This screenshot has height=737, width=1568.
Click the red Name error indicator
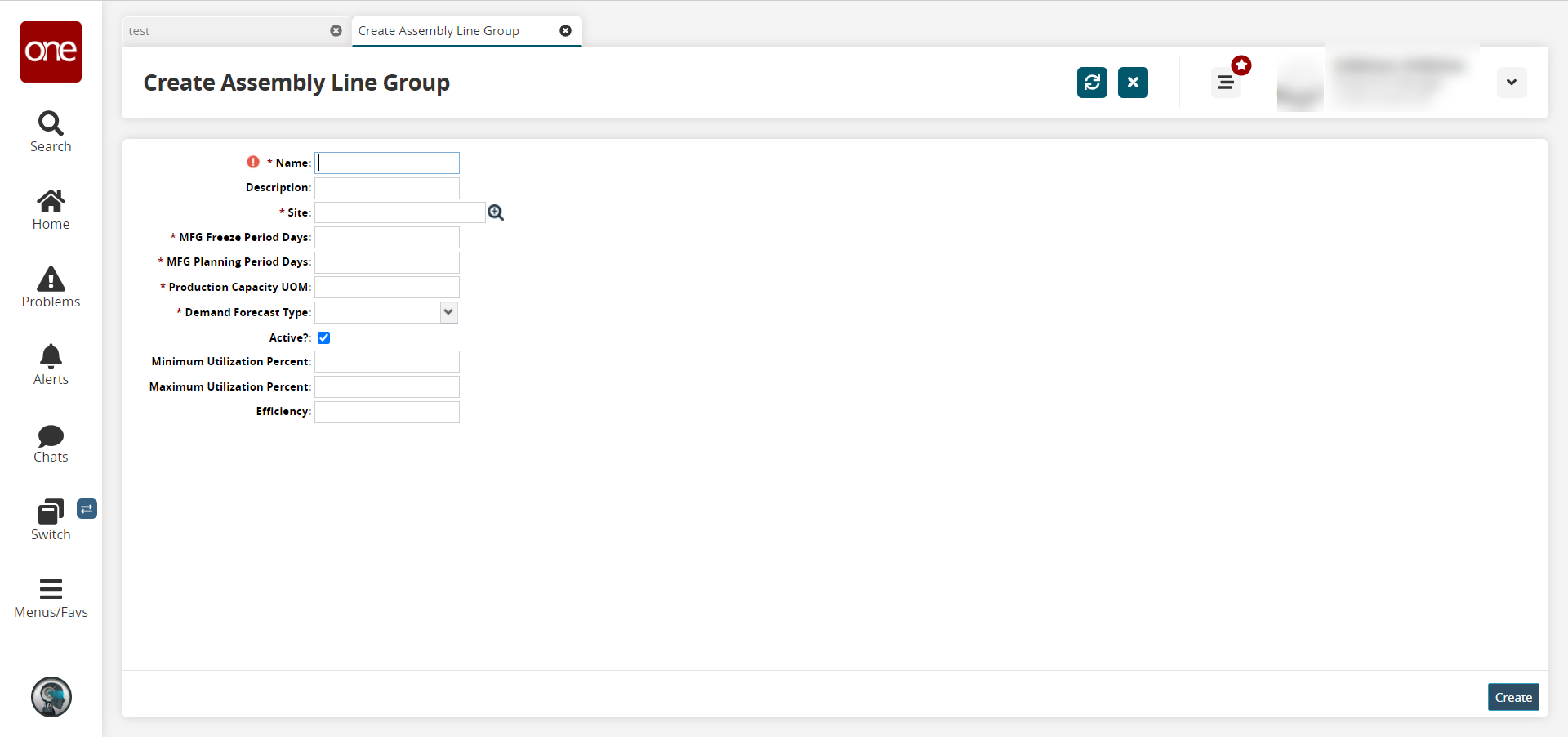[x=253, y=162]
